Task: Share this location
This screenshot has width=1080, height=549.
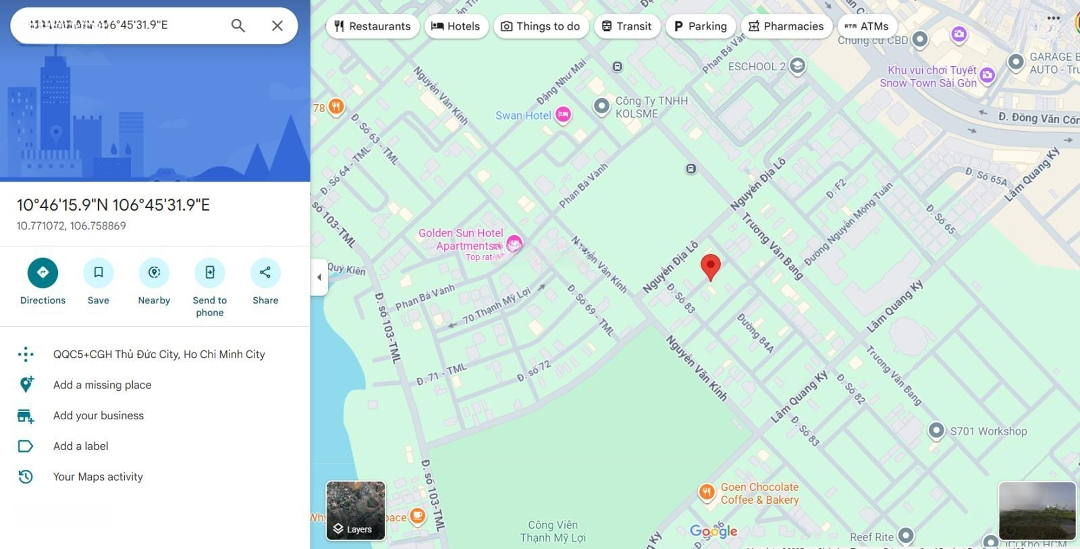Action: click(x=265, y=273)
